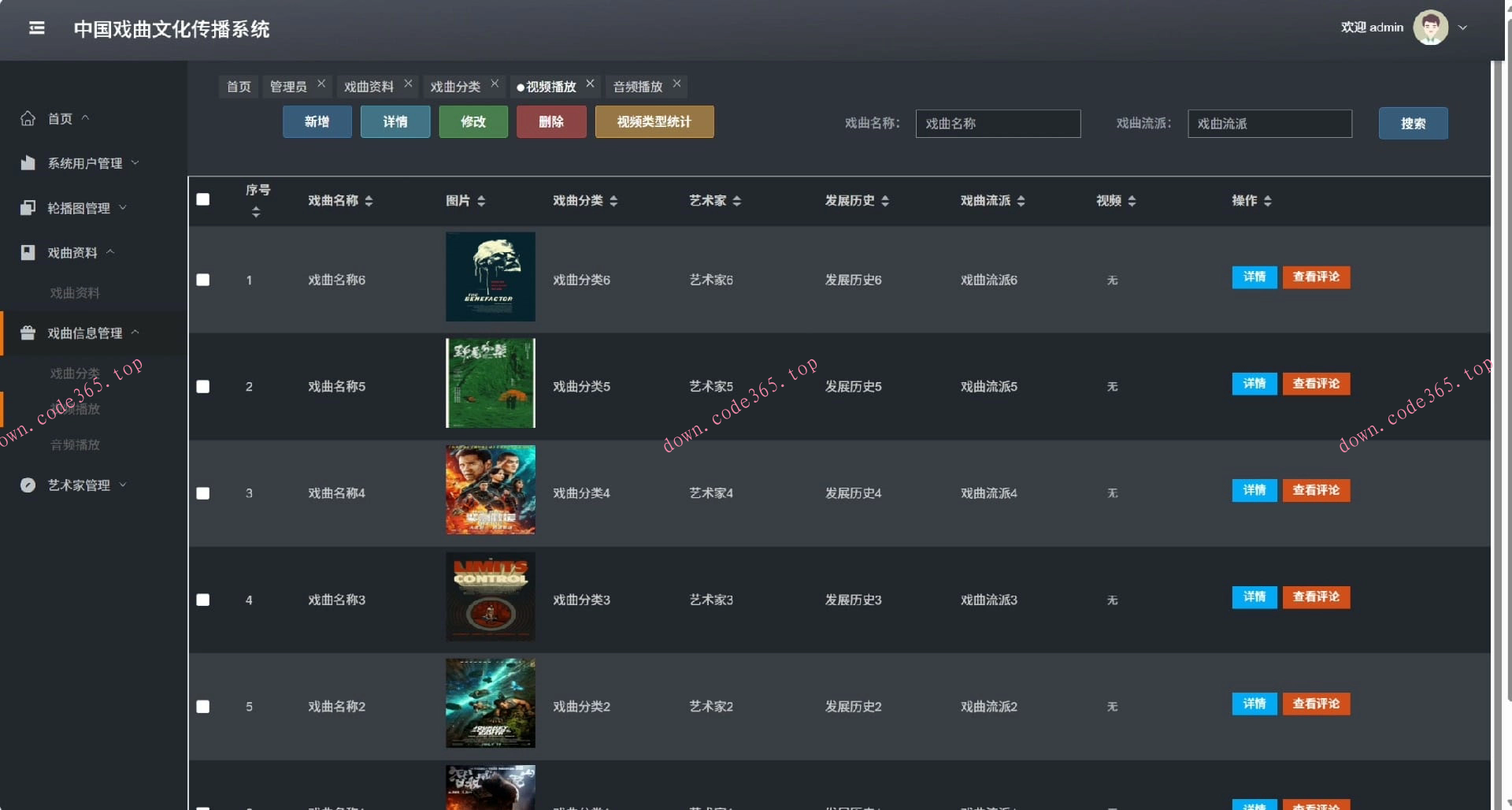Collapse the 戏曲资料 menu chevron
This screenshot has height=810, width=1512.
(x=110, y=252)
